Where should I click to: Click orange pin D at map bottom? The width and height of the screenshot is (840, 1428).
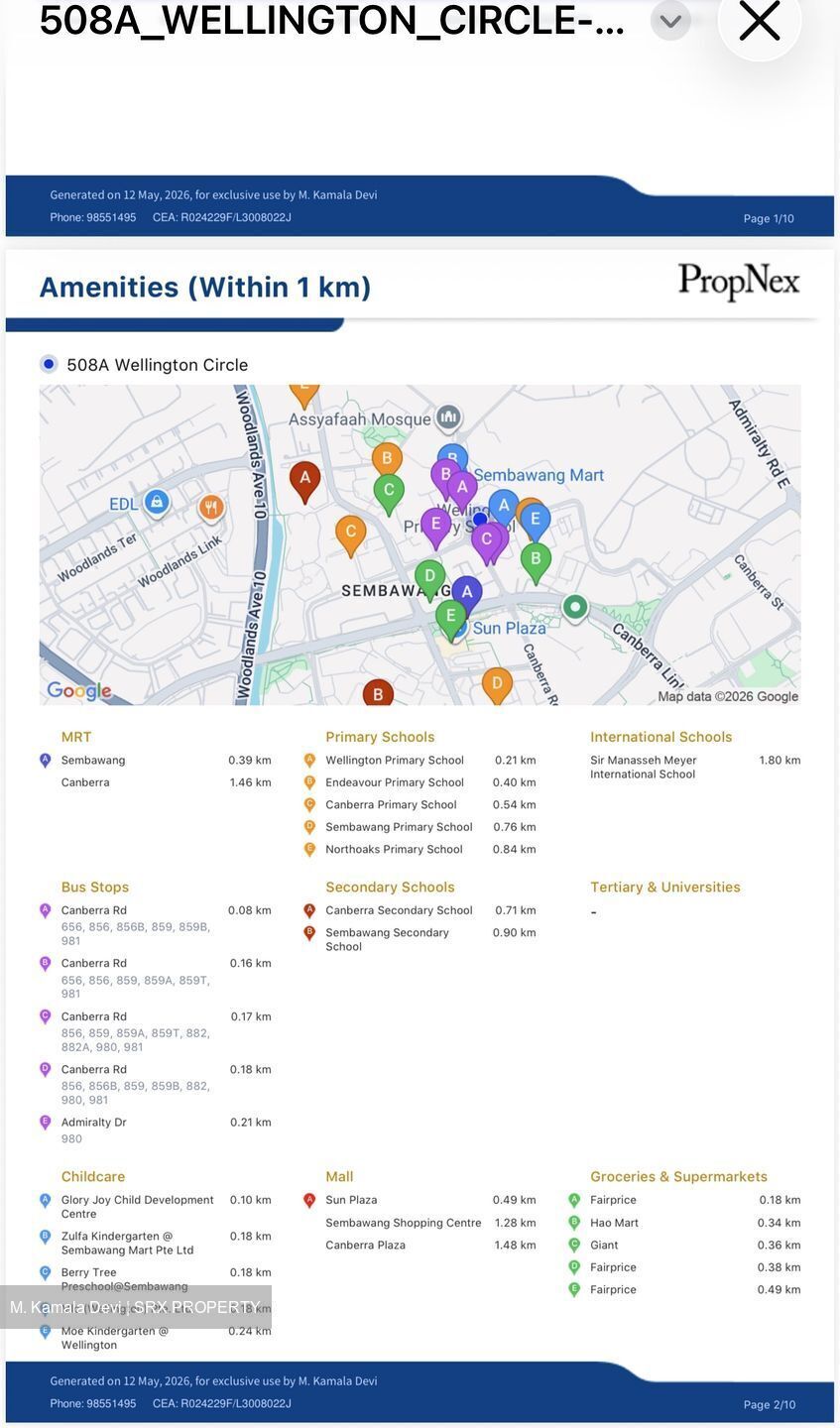tap(497, 685)
